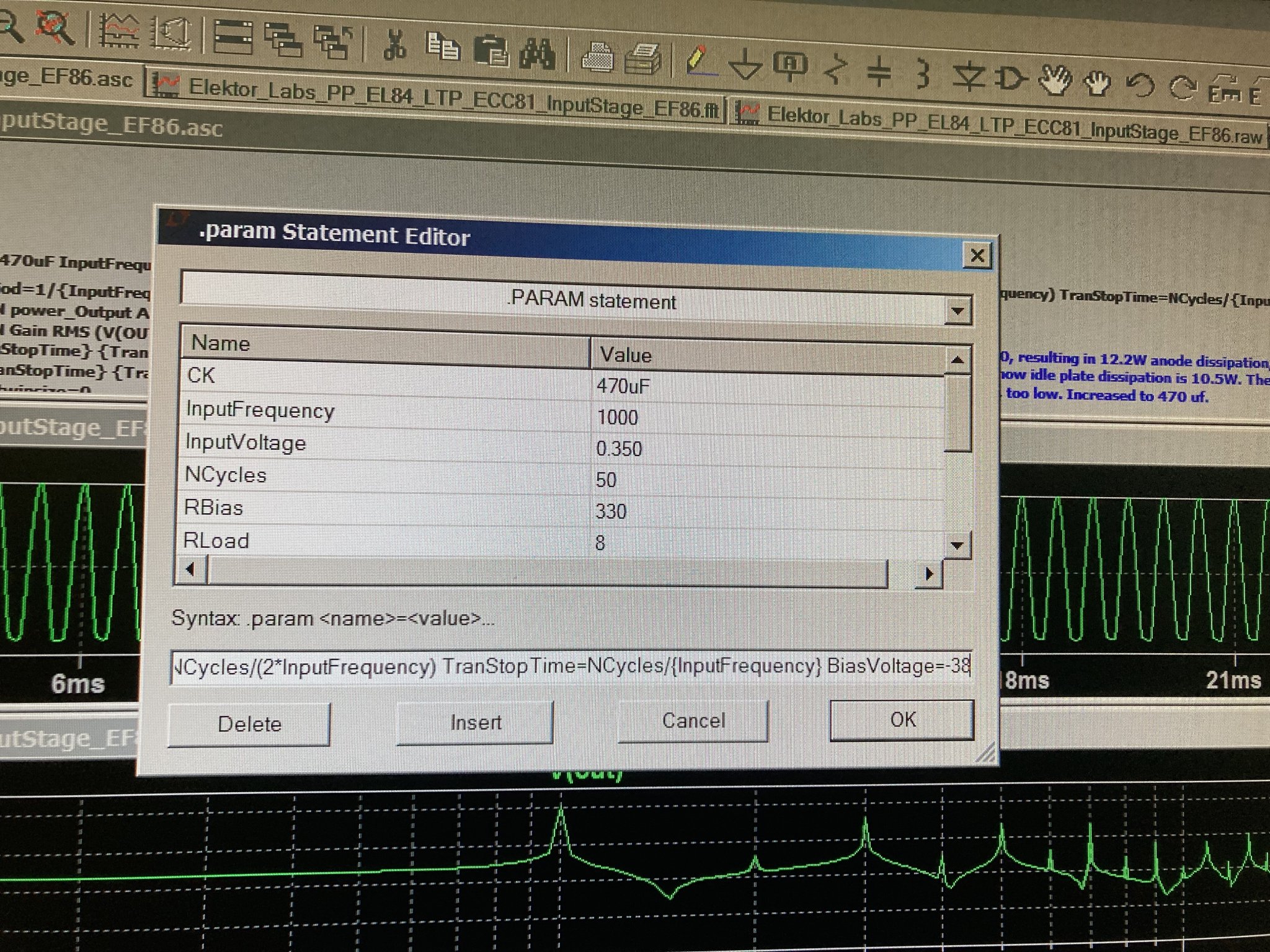Image resolution: width=1270 pixels, height=952 pixels.
Task: Click the 1000 value cell
Action: [617, 417]
